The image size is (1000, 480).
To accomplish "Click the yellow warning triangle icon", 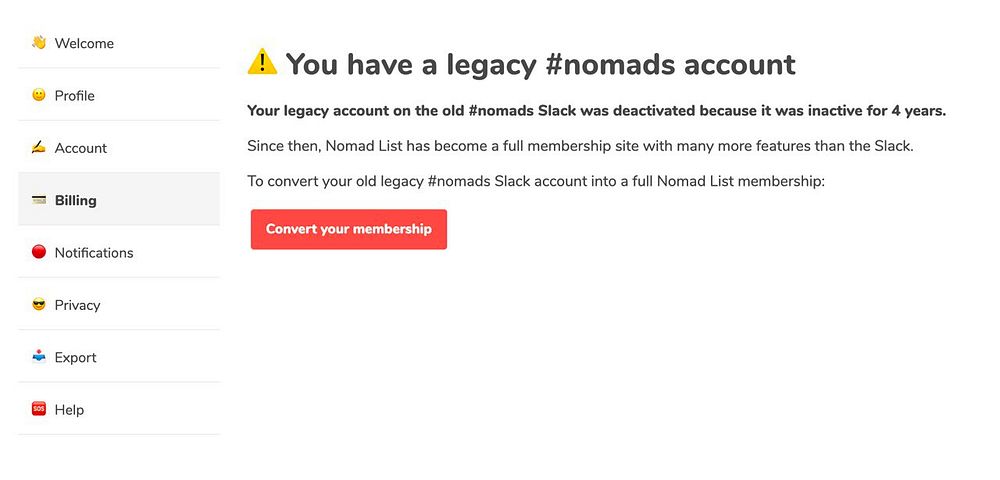I will (262, 62).
